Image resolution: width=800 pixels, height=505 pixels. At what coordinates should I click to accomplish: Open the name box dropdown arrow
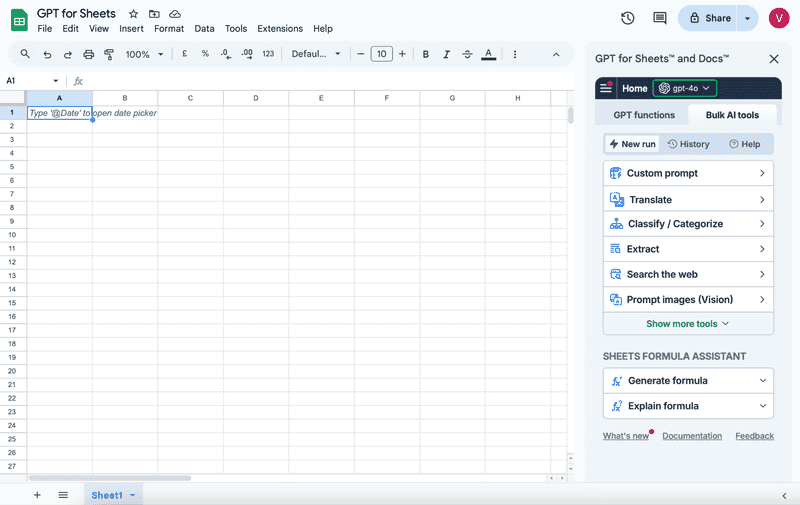[x=56, y=81]
